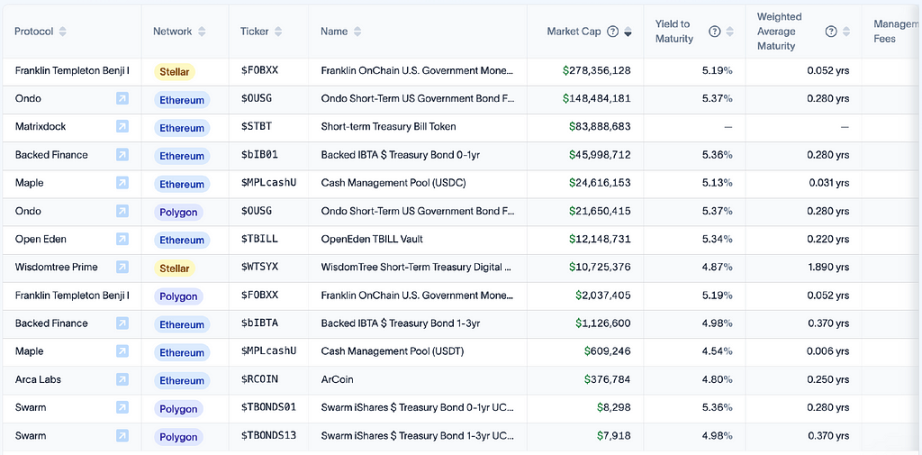Select Polygon badge in $FOBXX $2,037,405 row
This screenshot has height=455, width=922.
tap(178, 296)
